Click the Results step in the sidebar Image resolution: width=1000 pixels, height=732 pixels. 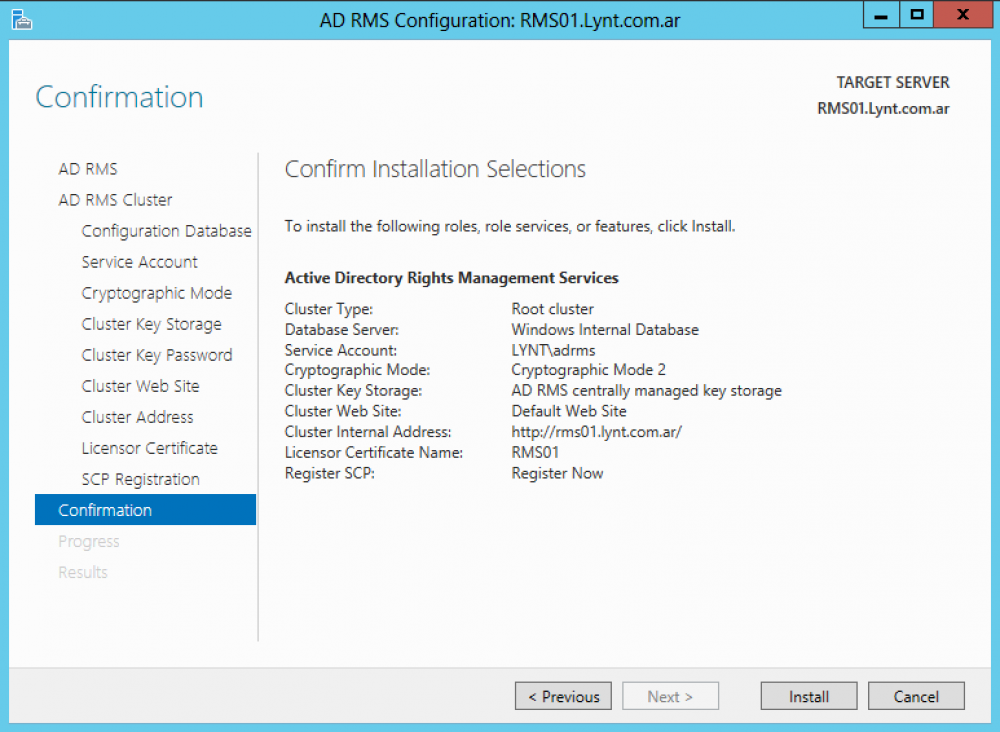point(83,573)
